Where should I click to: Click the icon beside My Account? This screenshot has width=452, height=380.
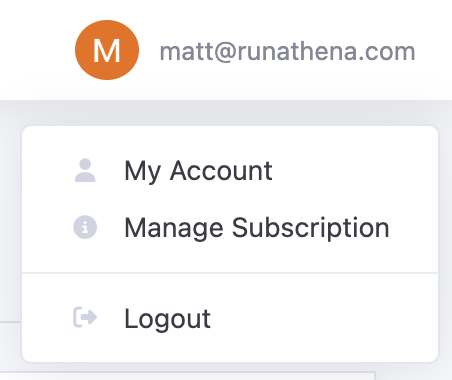pyautogui.click(x=85, y=170)
